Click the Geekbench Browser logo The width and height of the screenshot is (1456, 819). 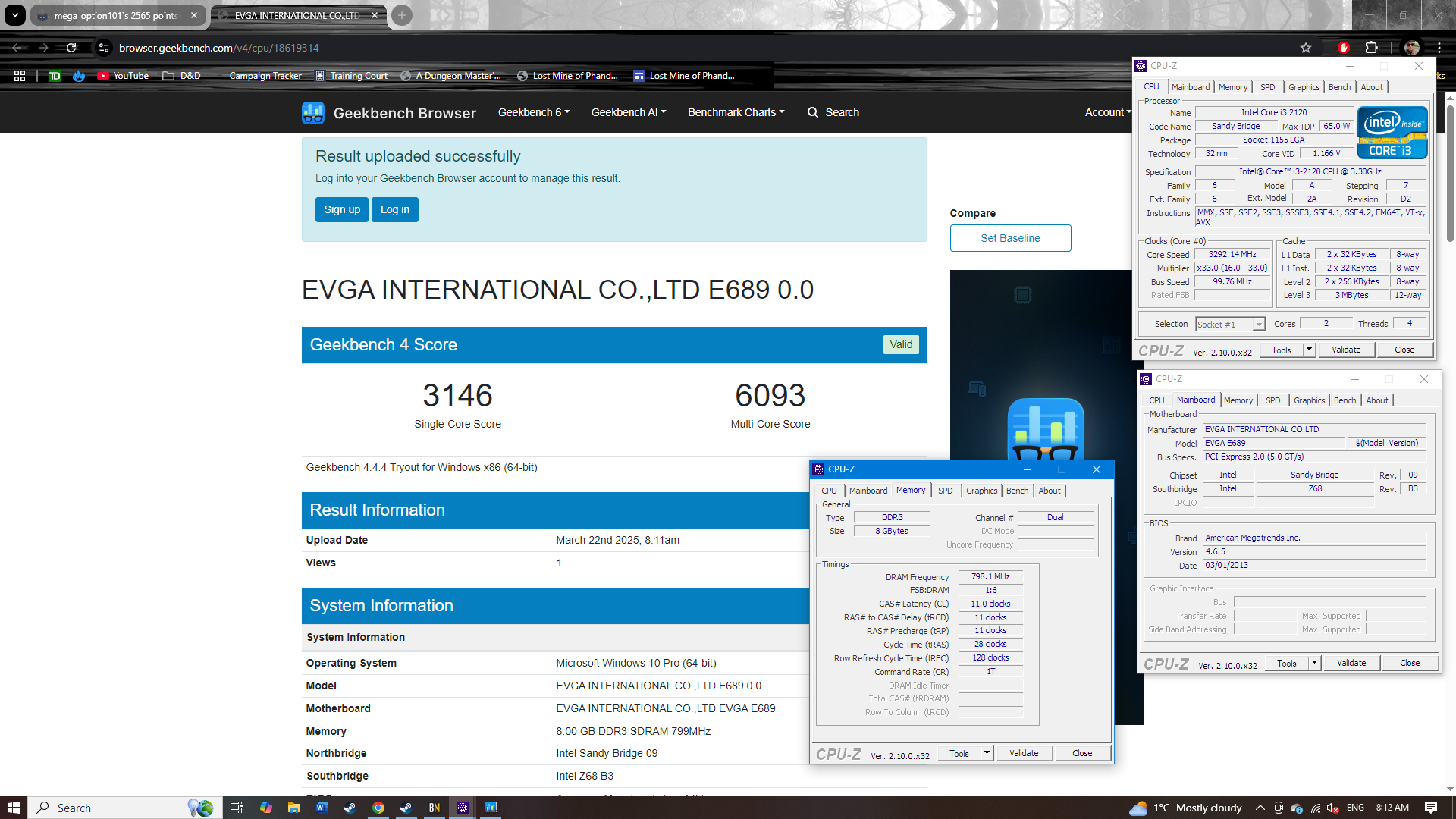pyautogui.click(x=389, y=113)
